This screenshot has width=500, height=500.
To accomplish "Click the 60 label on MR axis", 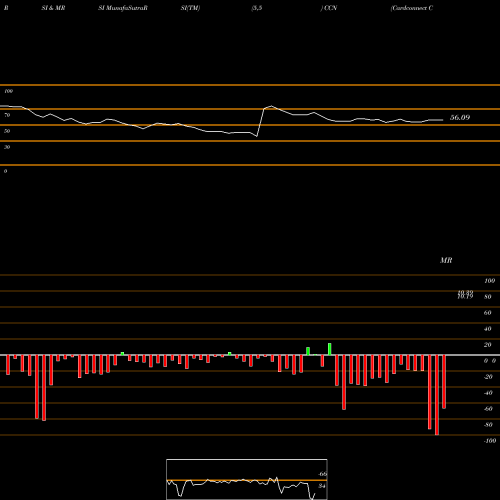I will tap(488, 313).
